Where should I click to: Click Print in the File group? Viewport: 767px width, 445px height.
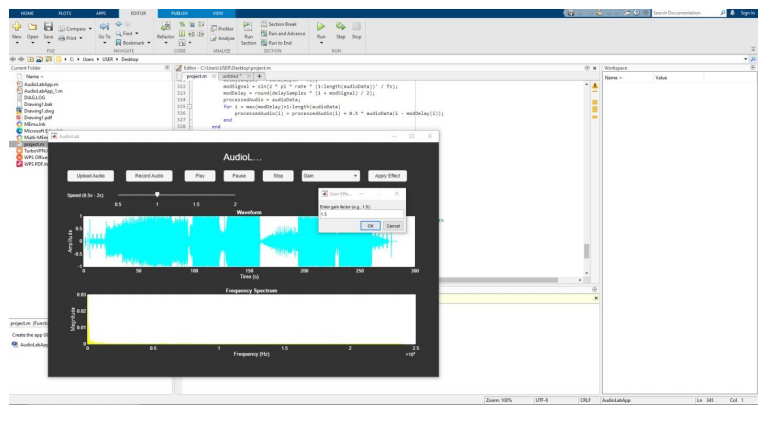(x=71, y=38)
